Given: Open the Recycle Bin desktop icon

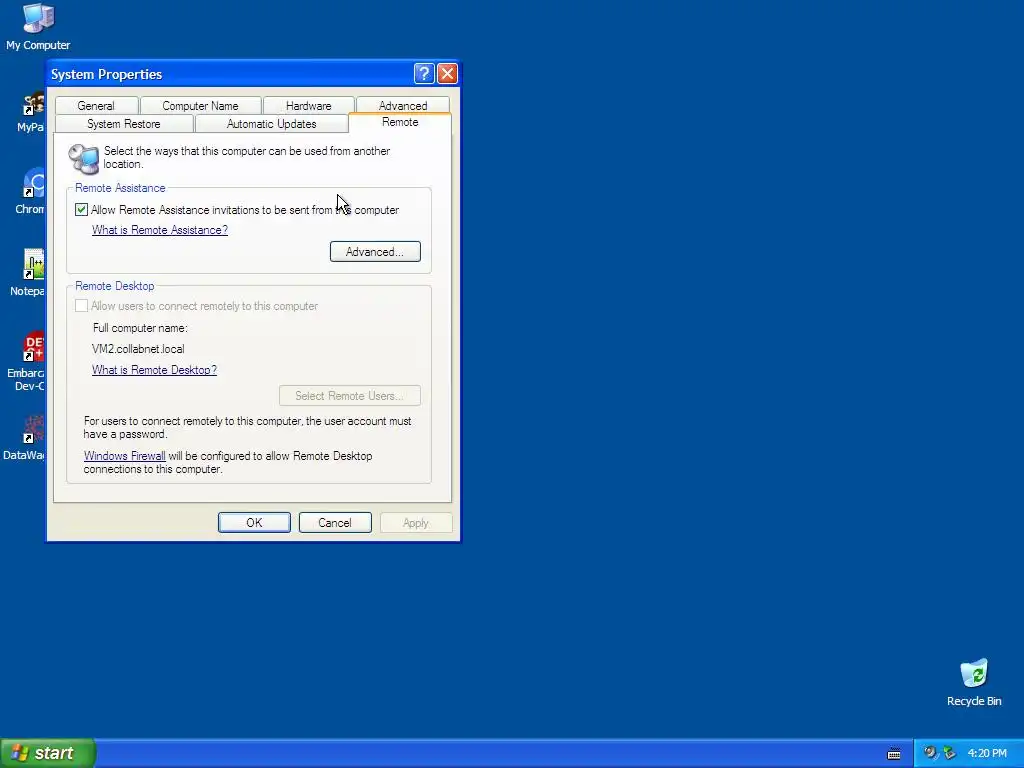Looking at the screenshot, I should coord(974,683).
